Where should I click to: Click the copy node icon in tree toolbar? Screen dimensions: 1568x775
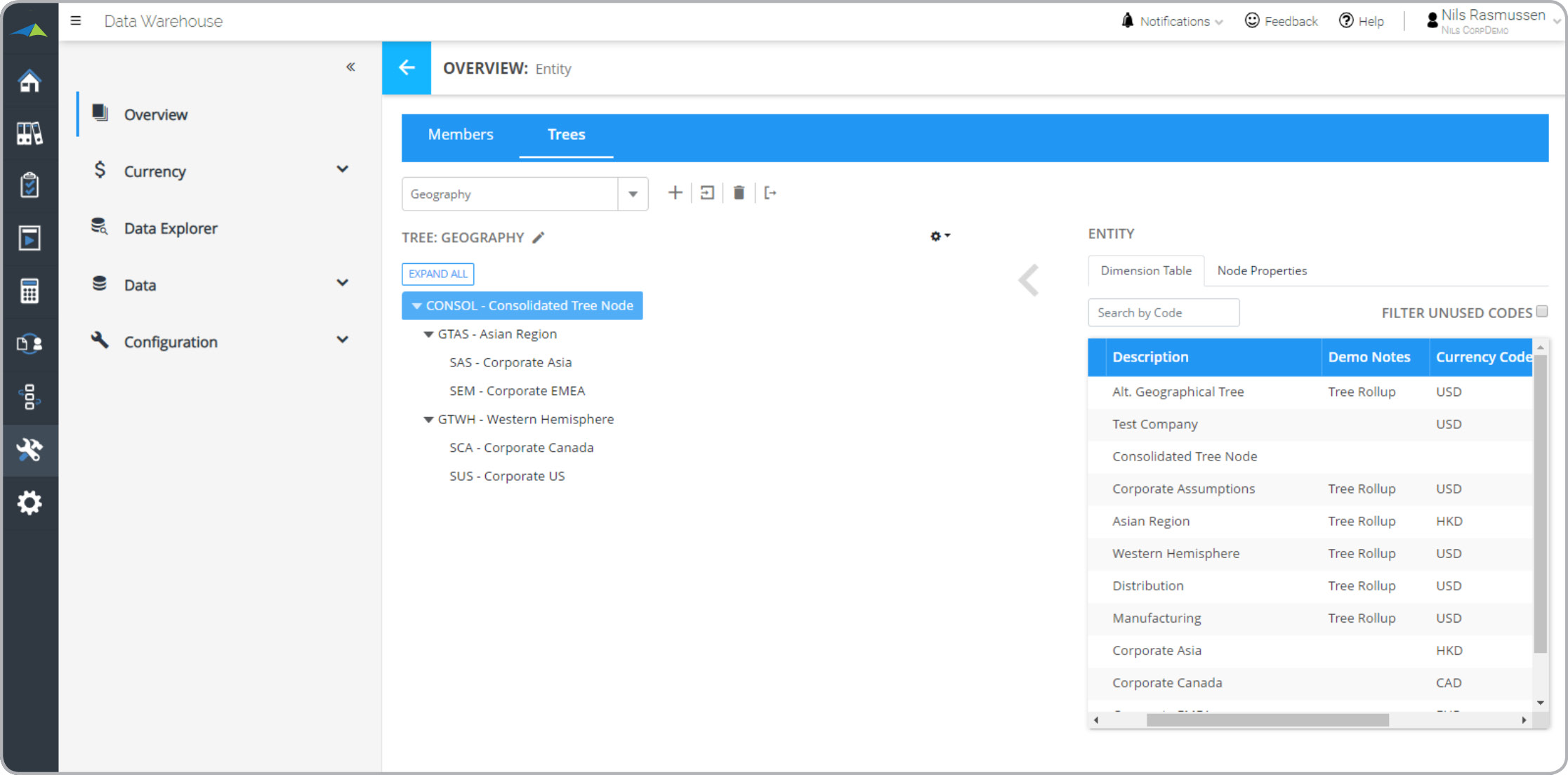point(708,193)
